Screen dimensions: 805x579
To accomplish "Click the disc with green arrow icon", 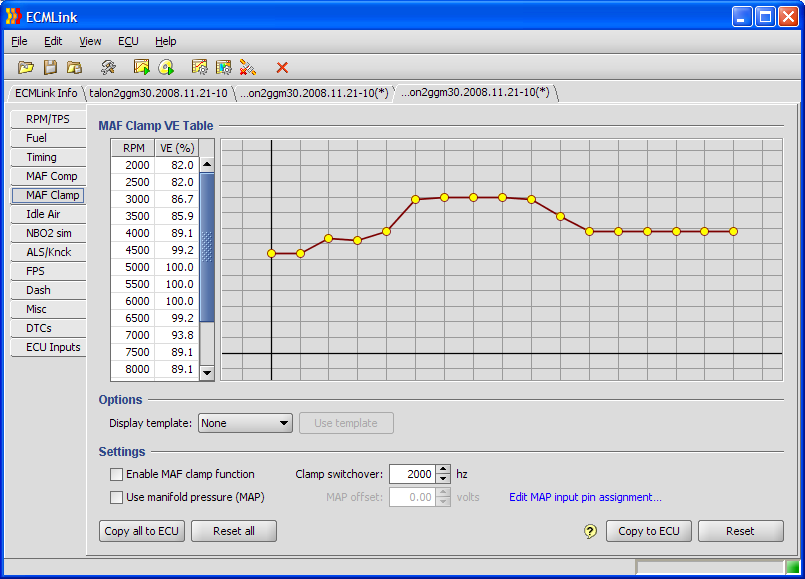I will 166,67.
